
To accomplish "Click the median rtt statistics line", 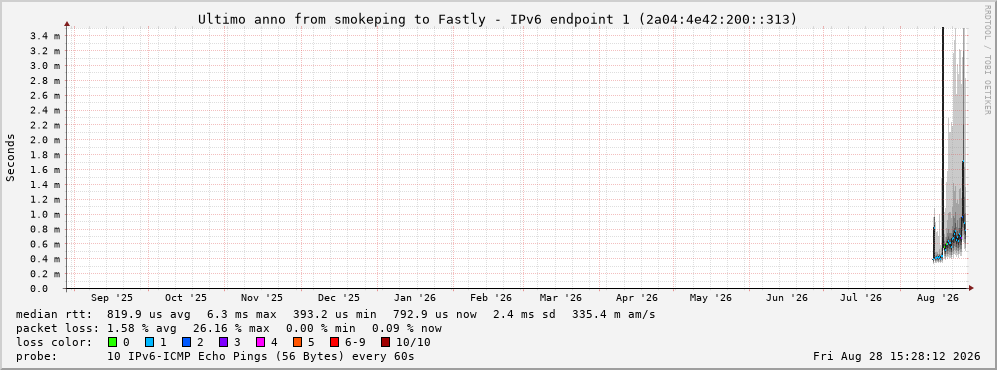I will click(335, 314).
